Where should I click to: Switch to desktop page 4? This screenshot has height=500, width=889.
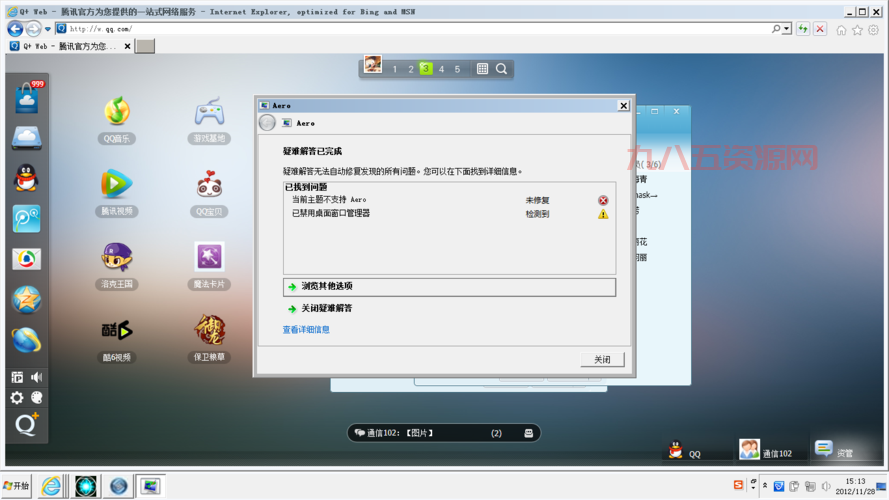coord(442,69)
